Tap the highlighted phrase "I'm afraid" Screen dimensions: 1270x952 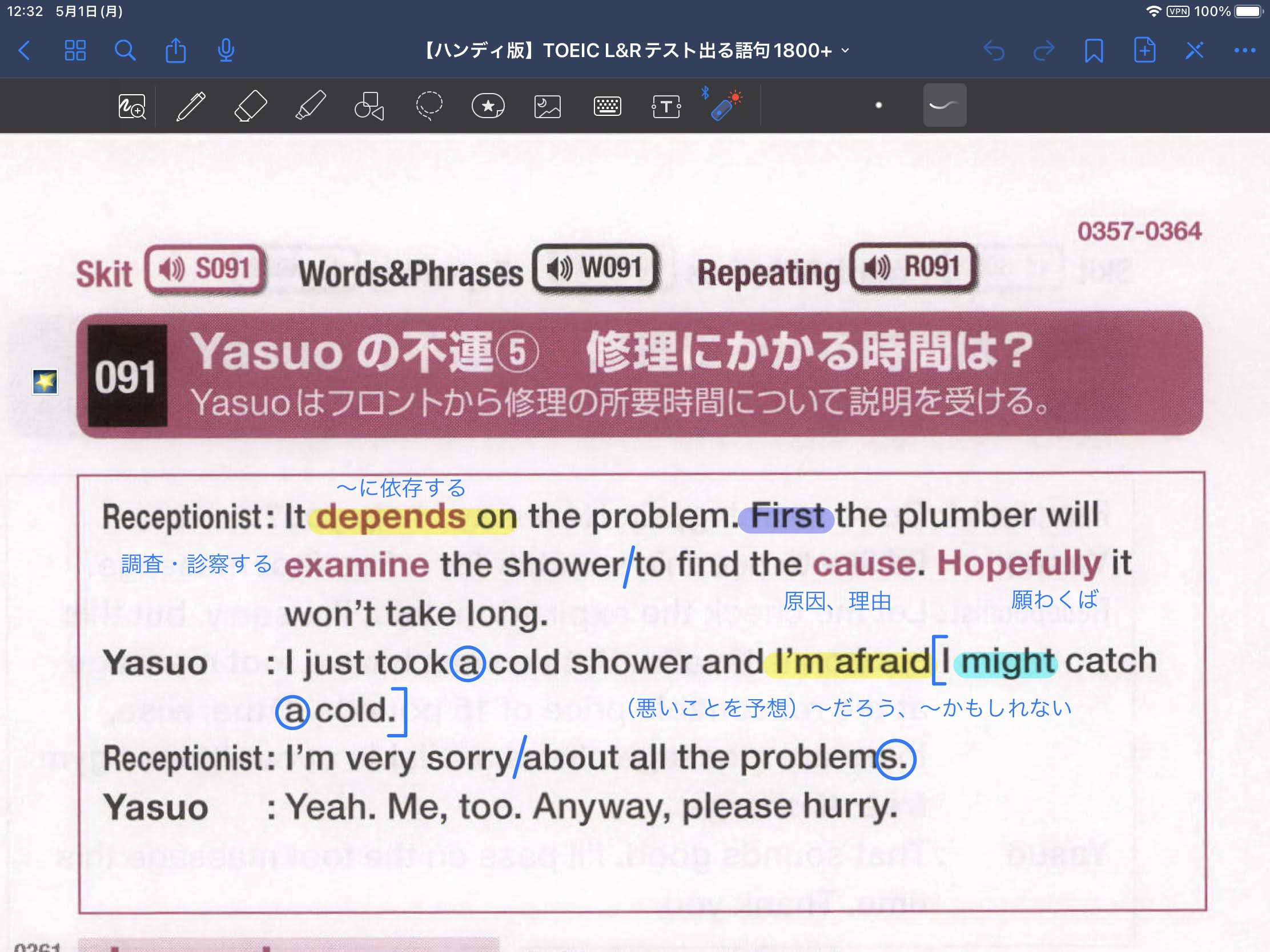tap(851, 662)
